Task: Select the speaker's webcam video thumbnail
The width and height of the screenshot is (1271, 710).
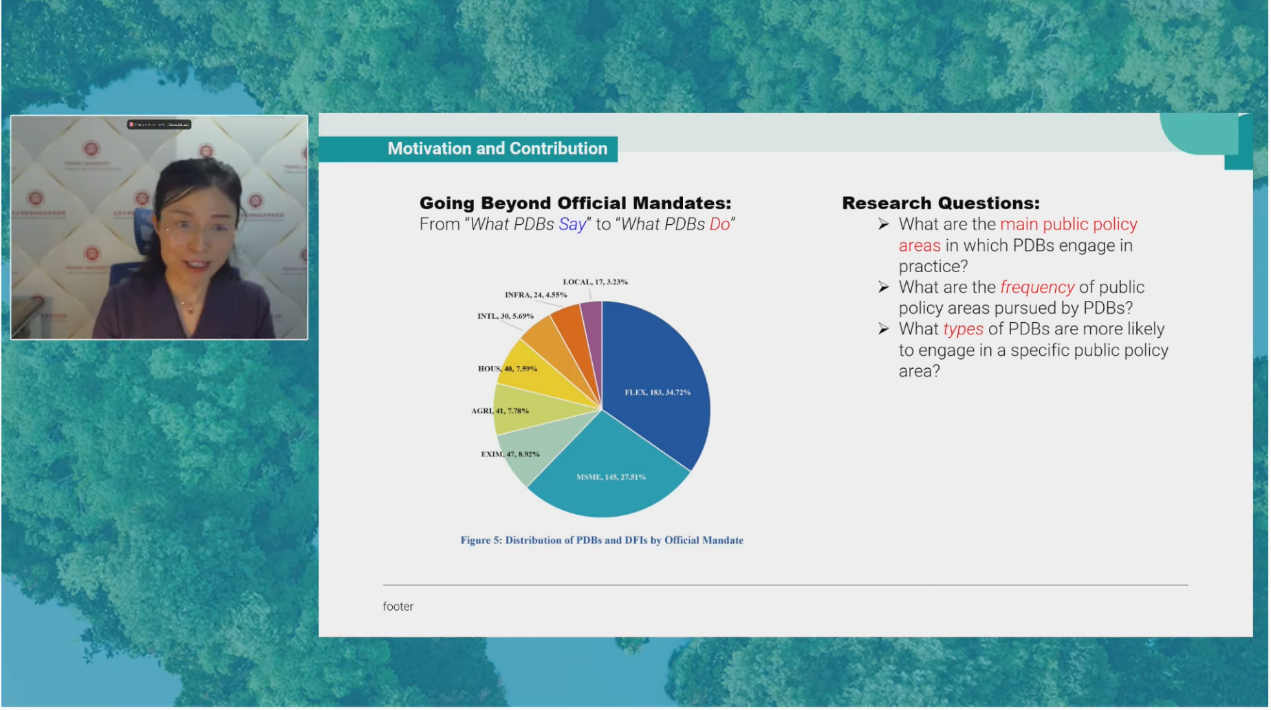Action: (159, 228)
